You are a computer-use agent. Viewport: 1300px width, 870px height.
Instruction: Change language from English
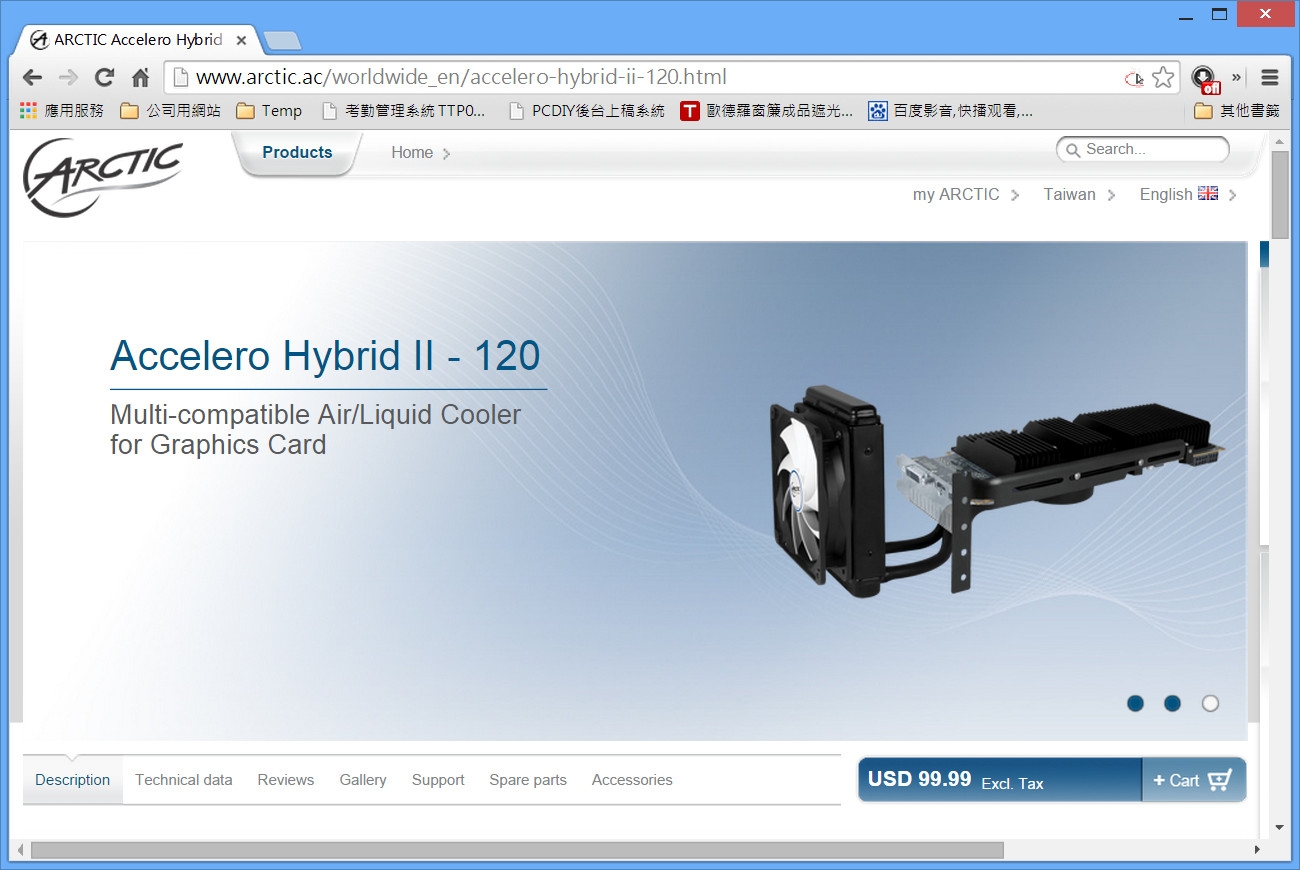point(1188,195)
